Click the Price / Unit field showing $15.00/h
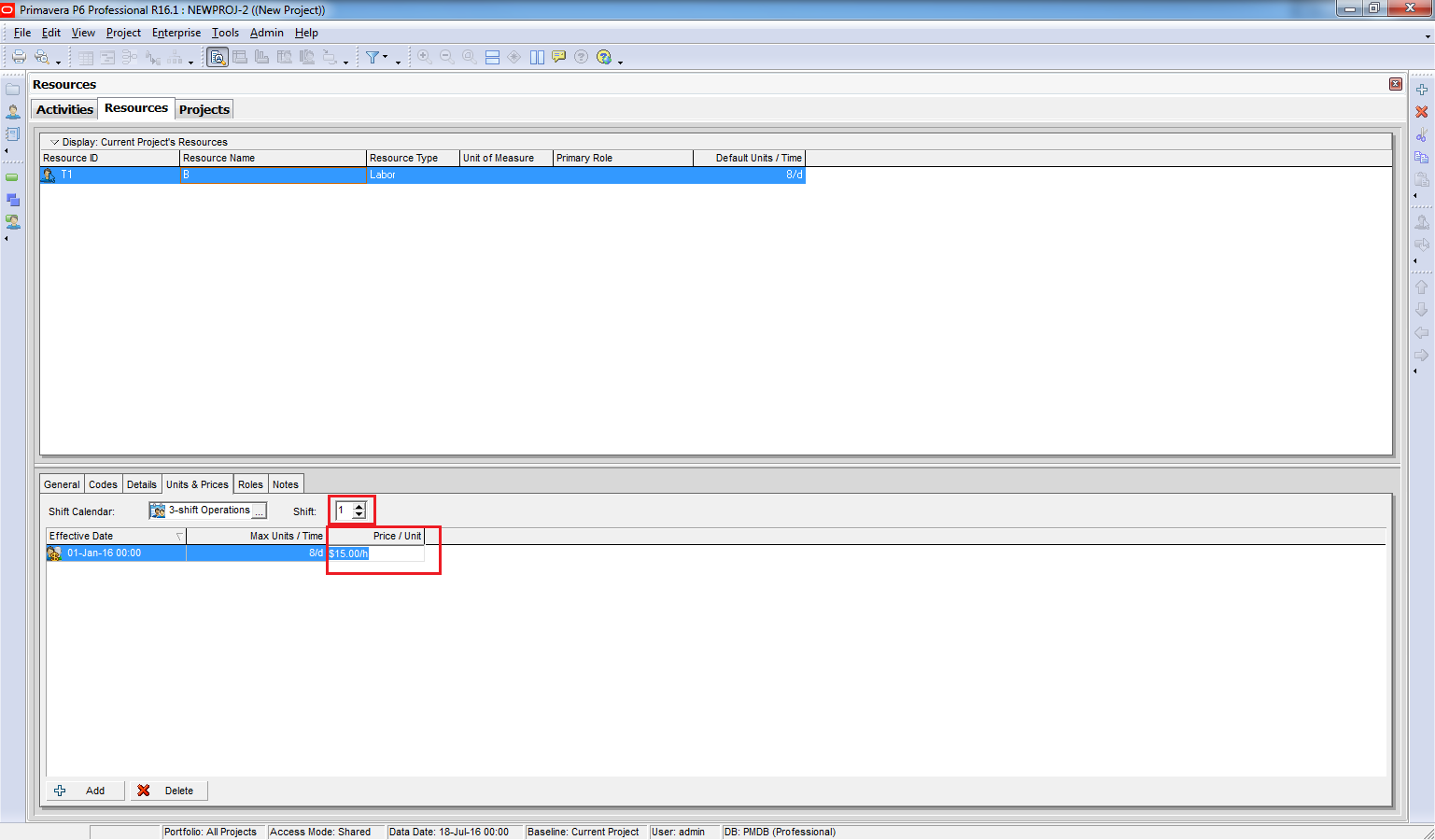 [375, 553]
